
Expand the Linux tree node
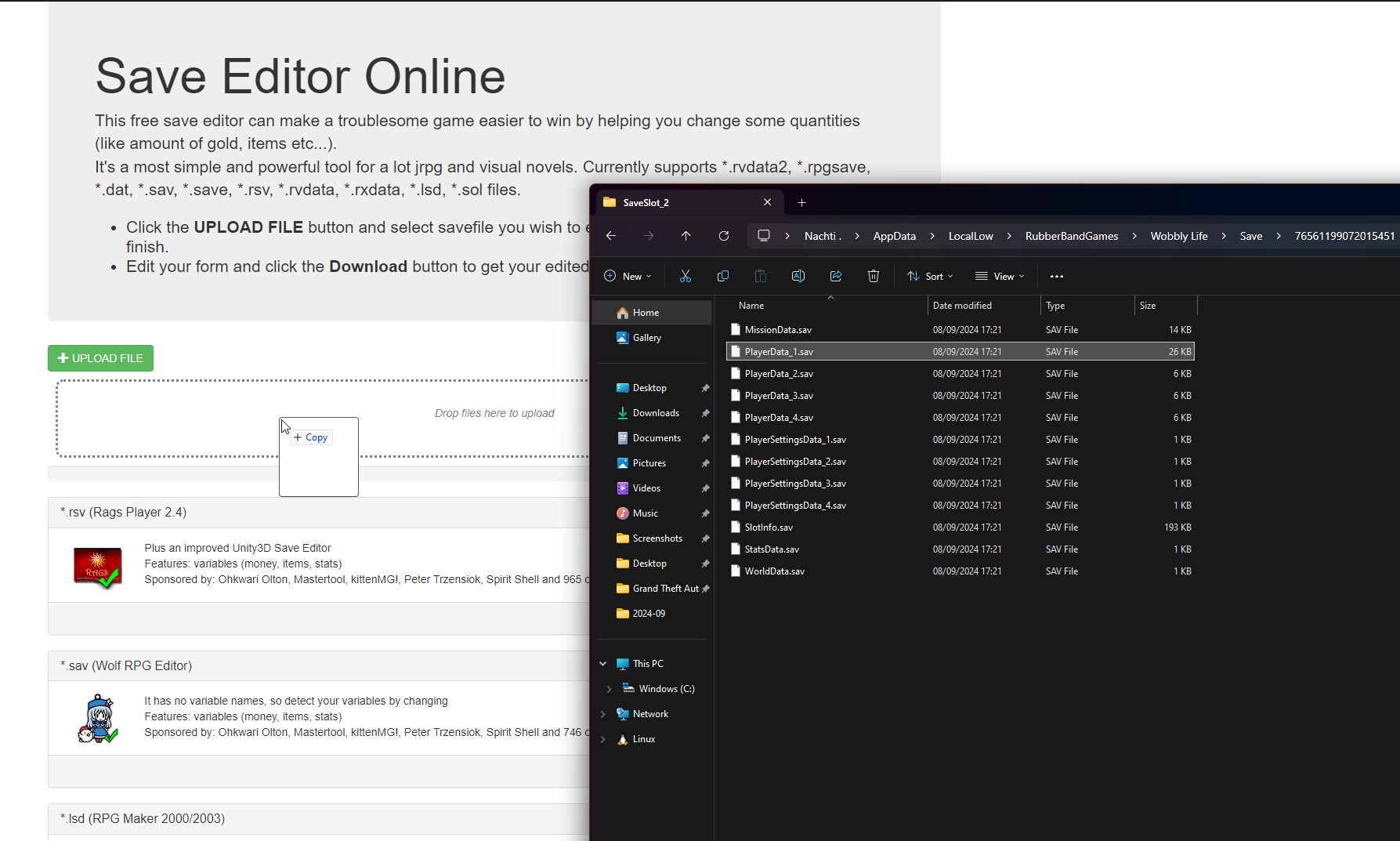[602, 739]
